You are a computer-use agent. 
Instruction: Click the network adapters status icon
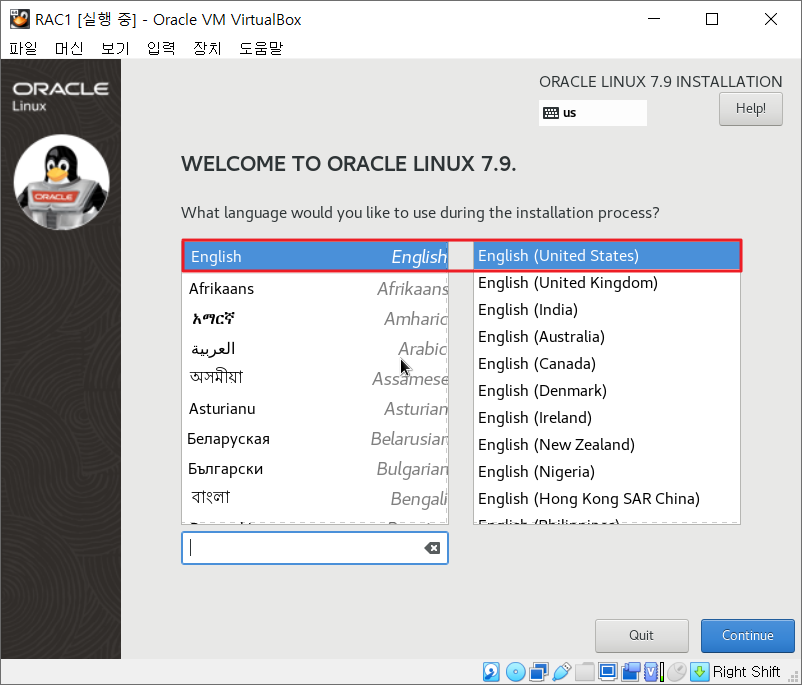(539, 672)
